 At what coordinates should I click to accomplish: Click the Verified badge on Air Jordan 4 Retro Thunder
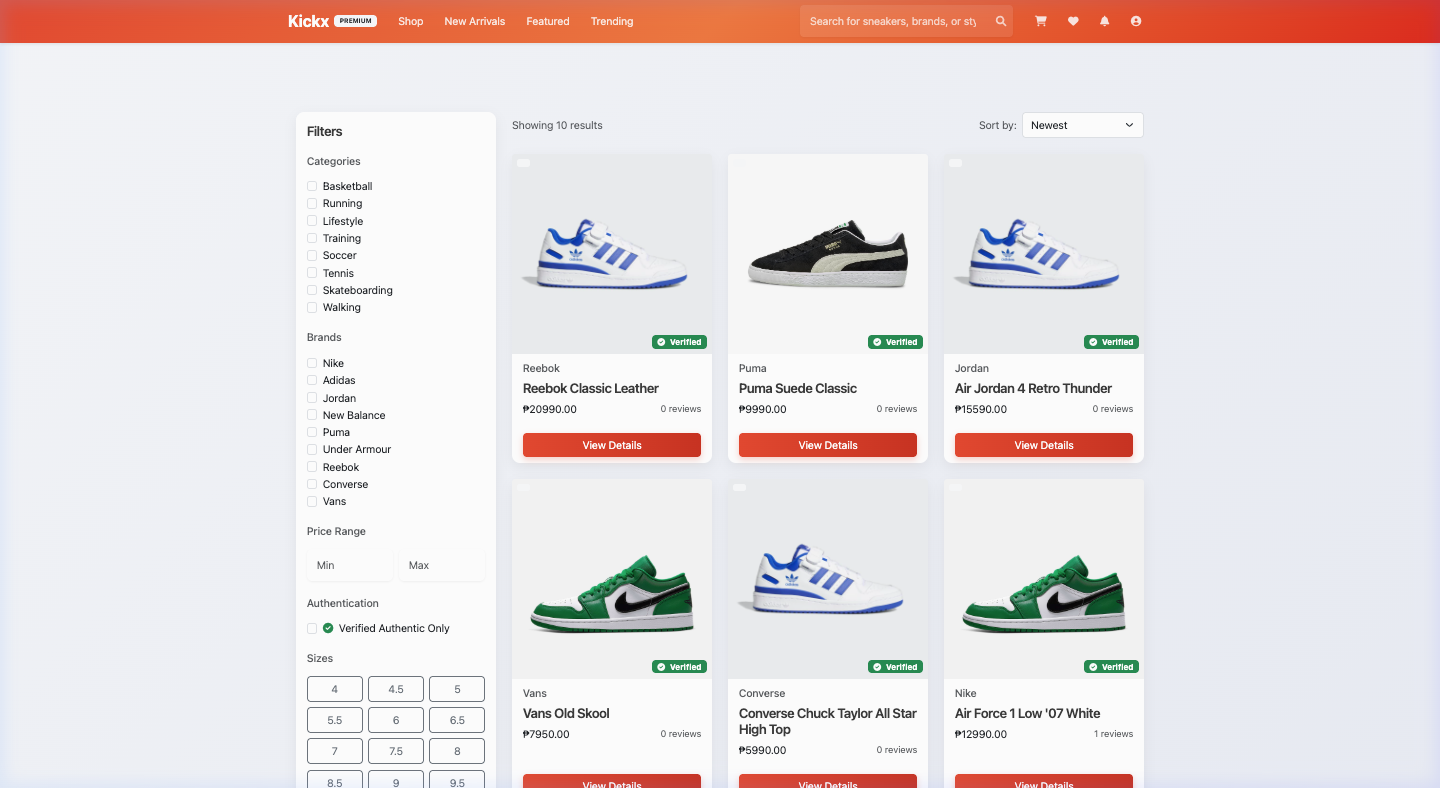pyautogui.click(x=1112, y=342)
